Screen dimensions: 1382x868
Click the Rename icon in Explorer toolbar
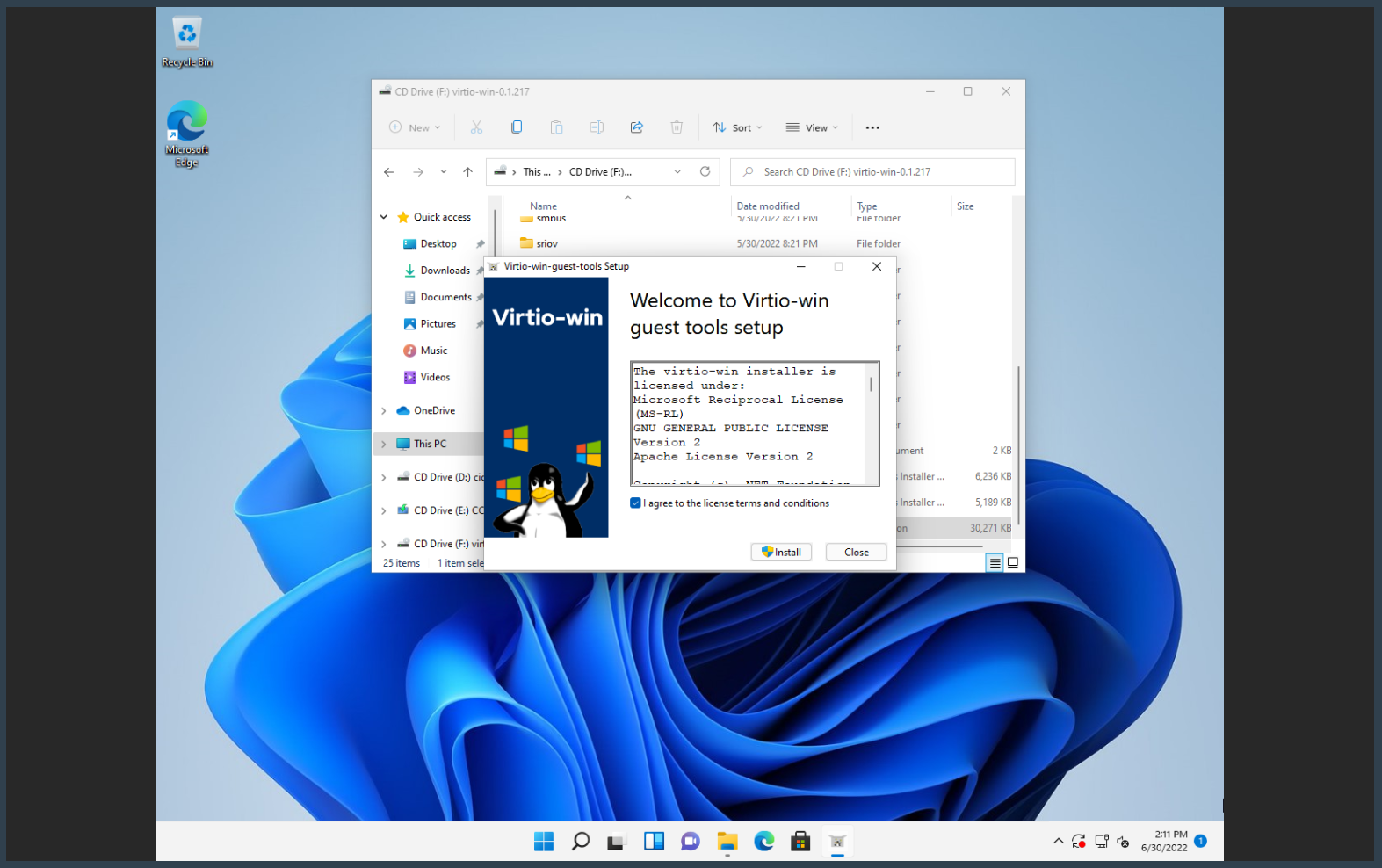[597, 127]
